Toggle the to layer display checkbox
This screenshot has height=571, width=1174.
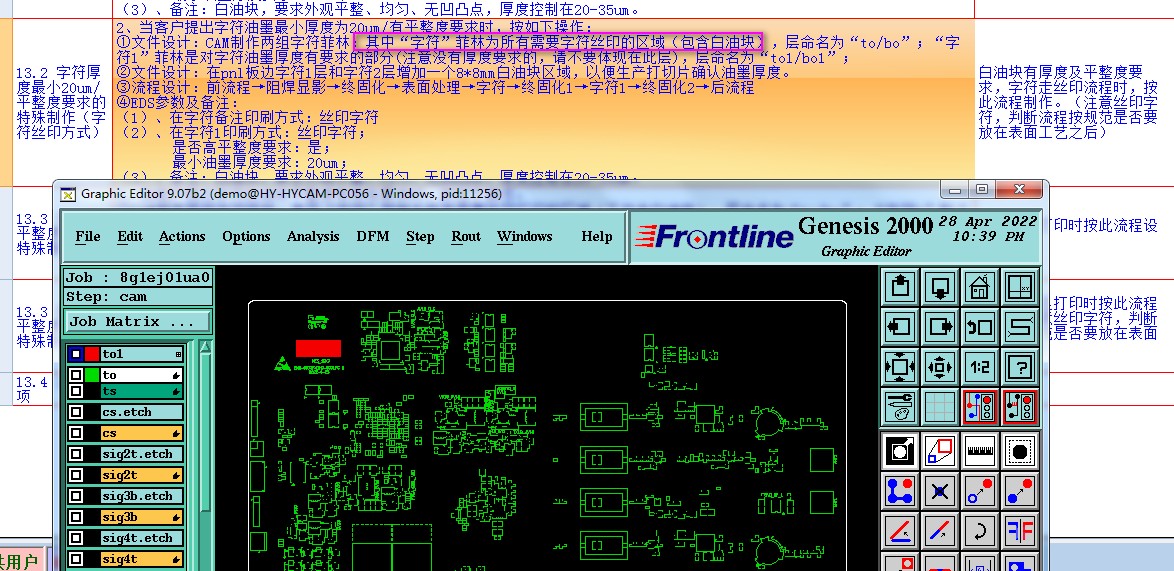pos(76,374)
